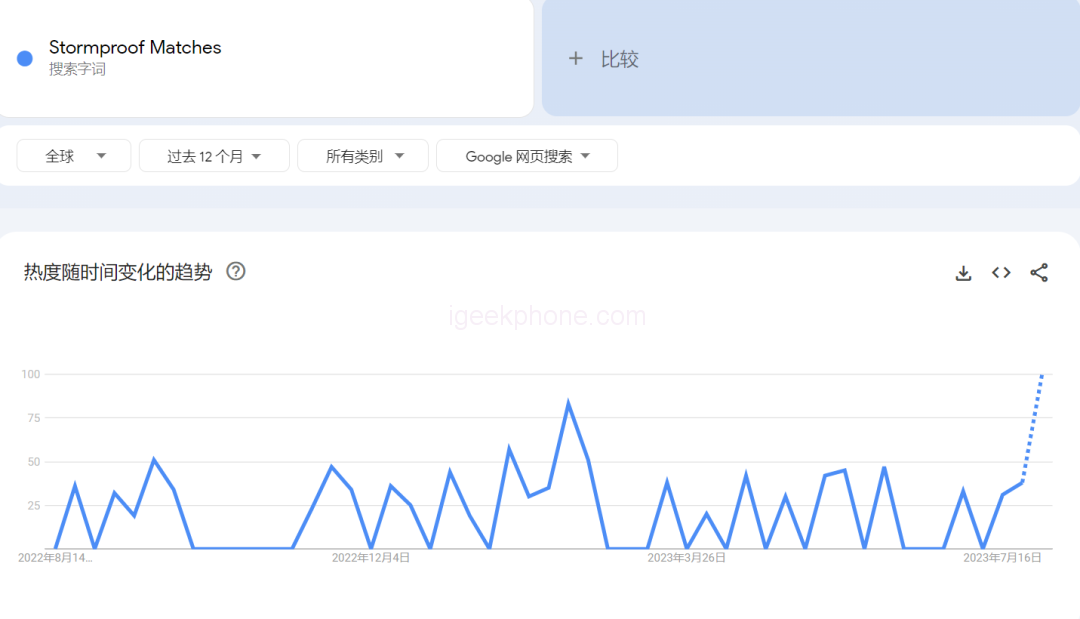
Task: Click the 2023年7月16日 axis date label
Action: click(x=1002, y=558)
